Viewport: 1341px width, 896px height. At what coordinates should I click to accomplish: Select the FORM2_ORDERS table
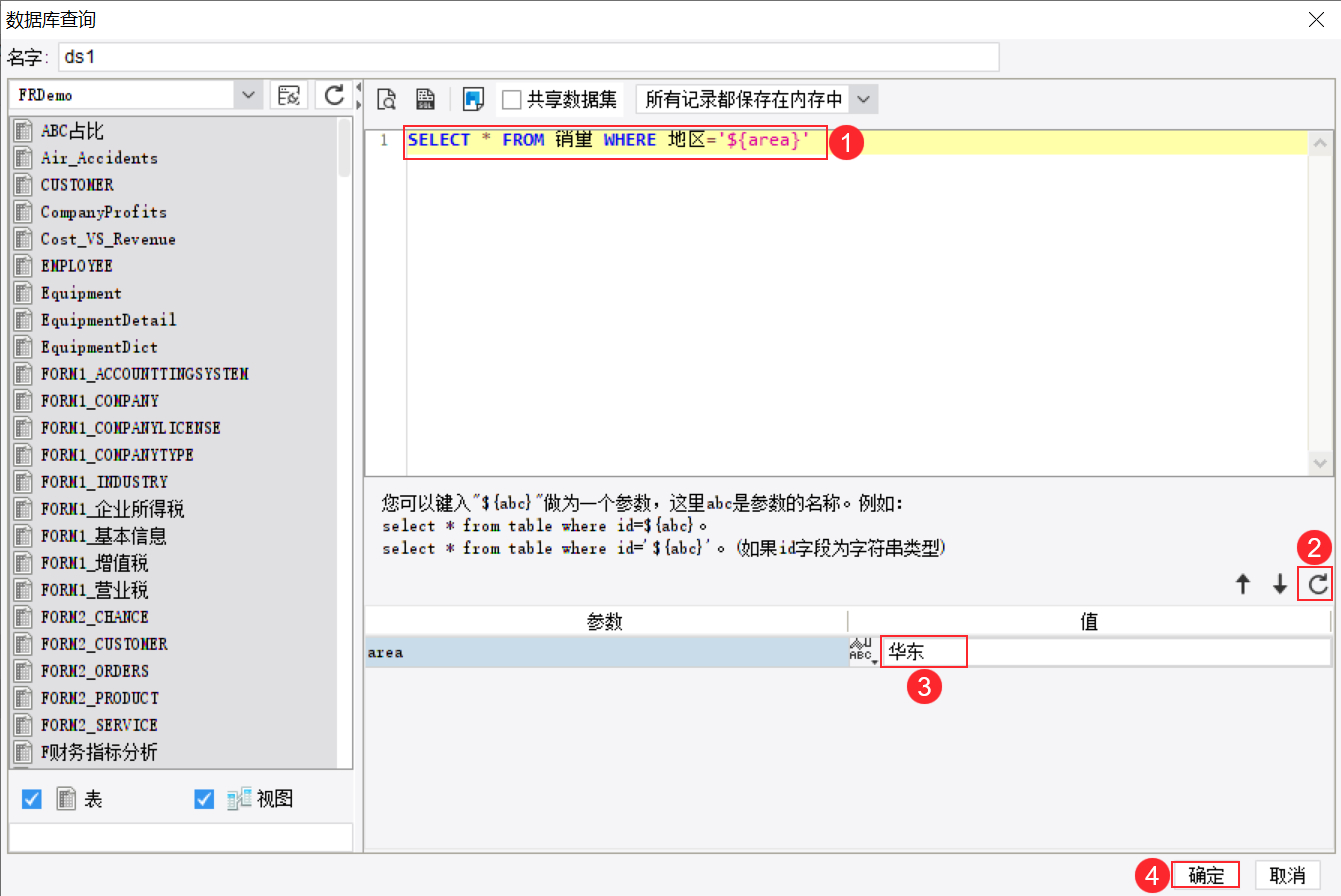pos(94,671)
